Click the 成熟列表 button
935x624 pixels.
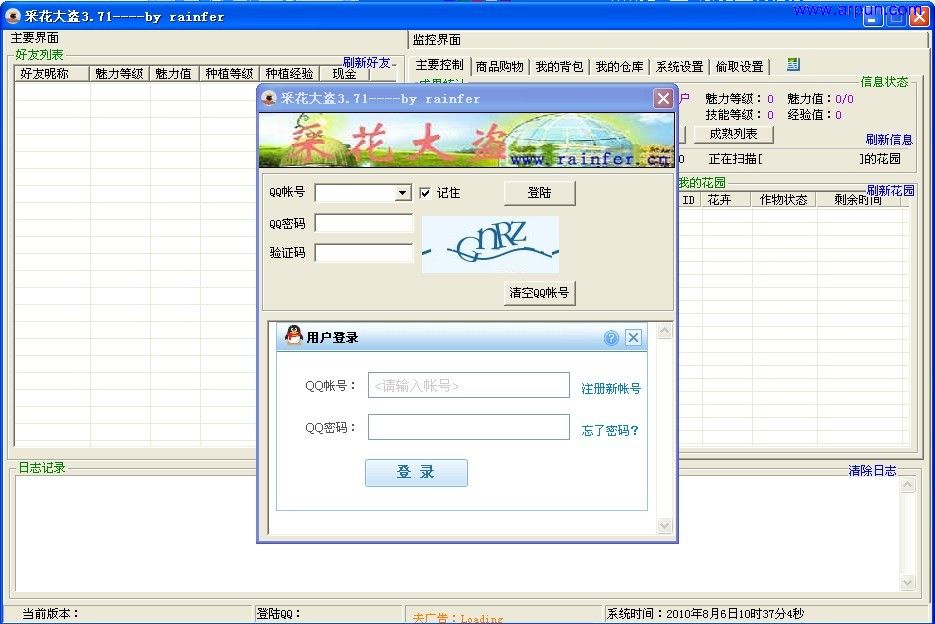click(733, 134)
